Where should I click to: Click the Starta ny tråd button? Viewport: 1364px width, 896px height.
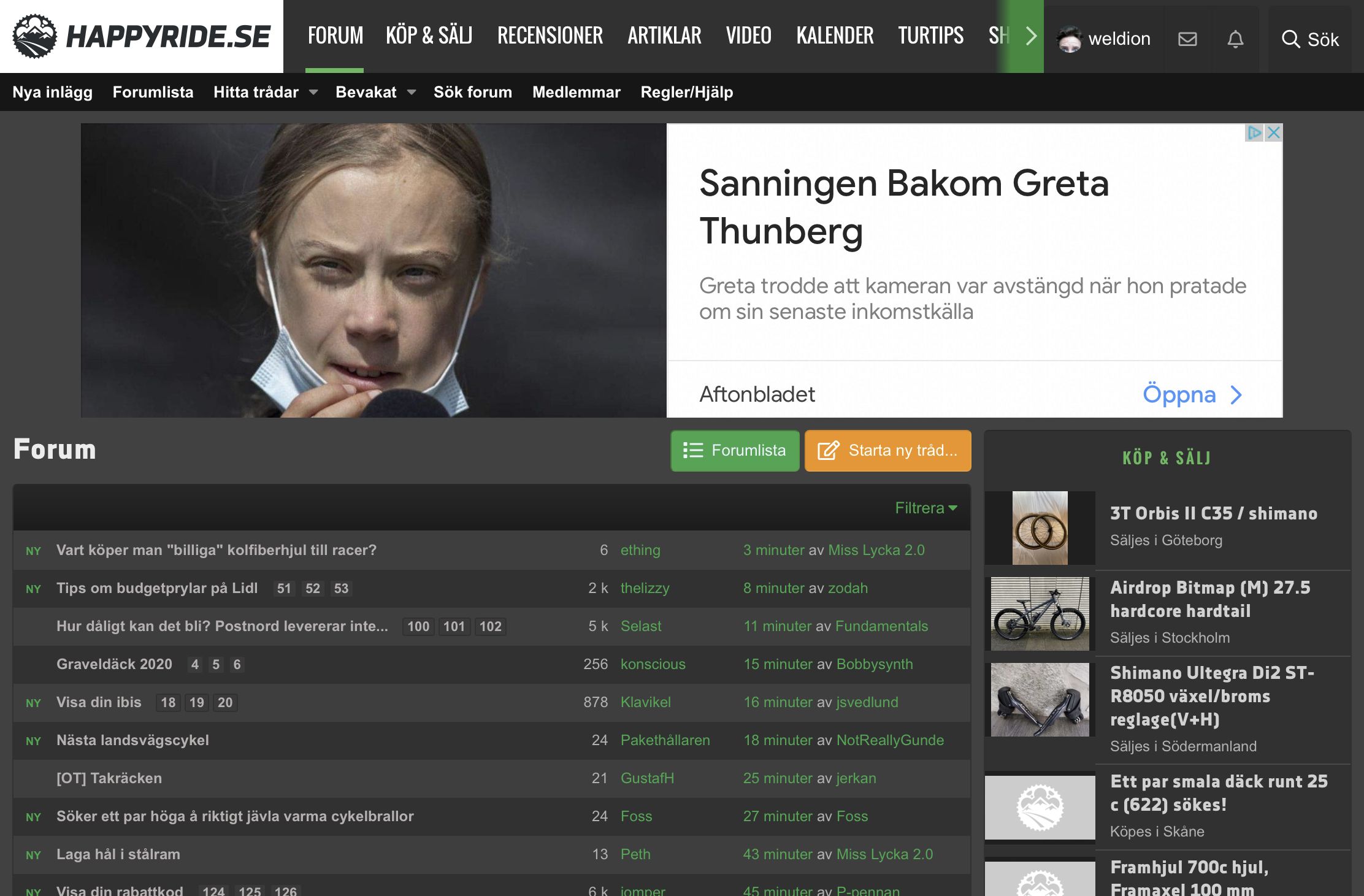pos(887,451)
